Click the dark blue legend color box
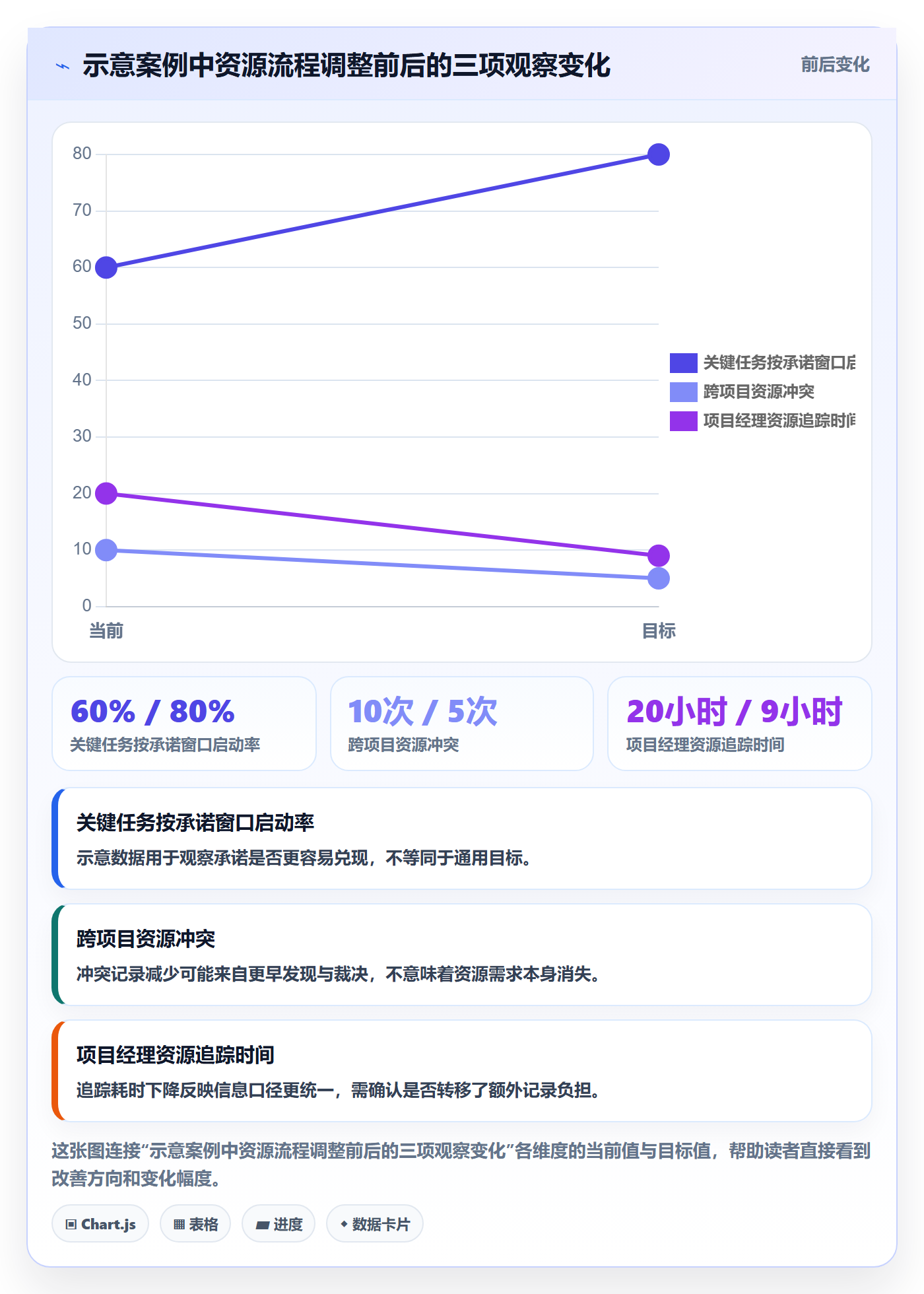Viewport: 924px width, 1294px height. [x=683, y=362]
